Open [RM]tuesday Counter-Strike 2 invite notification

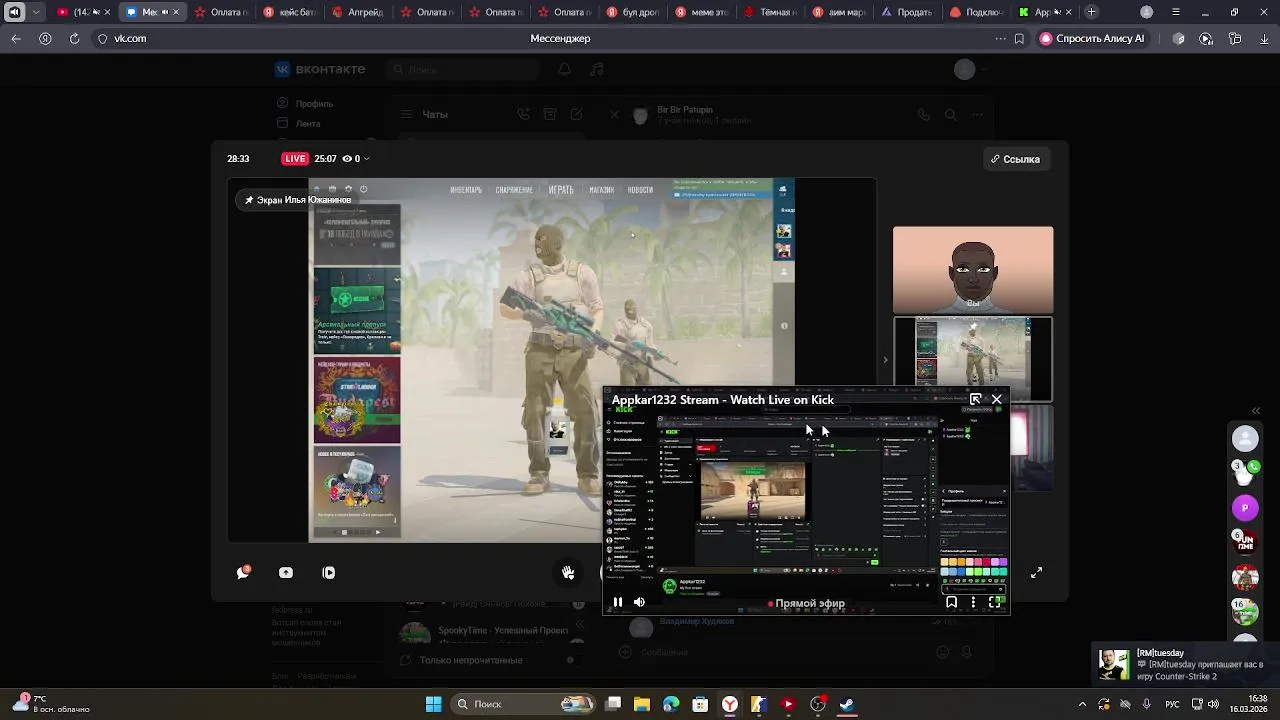point(1183,664)
